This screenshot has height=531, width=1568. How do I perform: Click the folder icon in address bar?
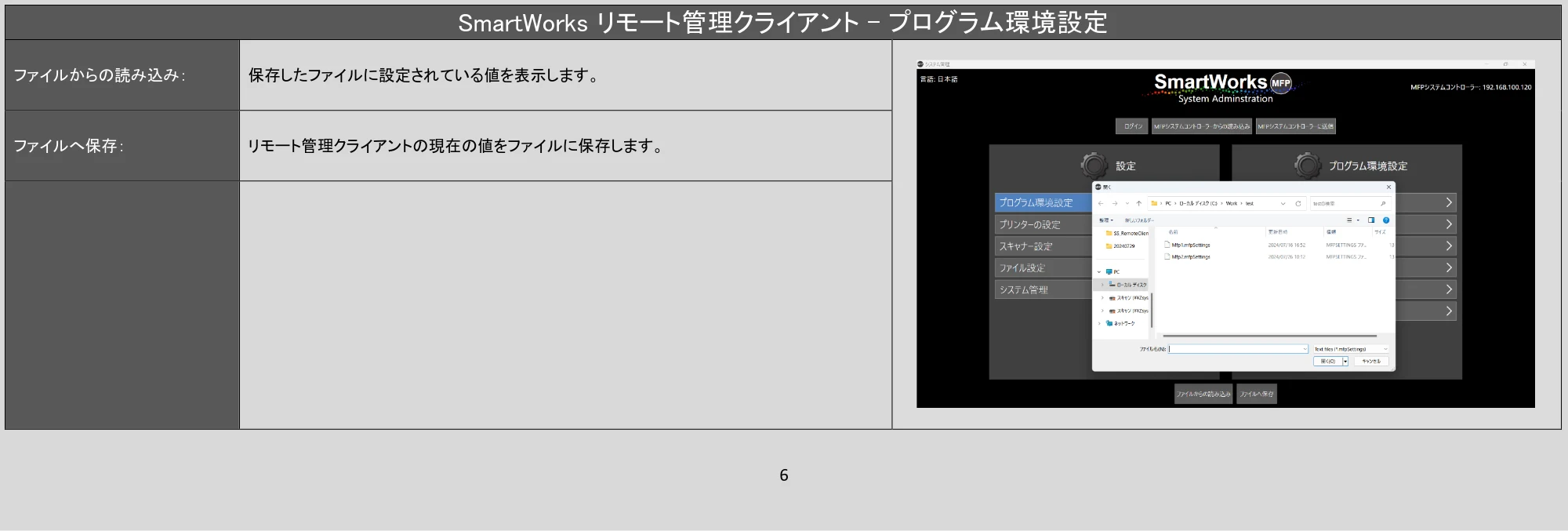(1154, 203)
